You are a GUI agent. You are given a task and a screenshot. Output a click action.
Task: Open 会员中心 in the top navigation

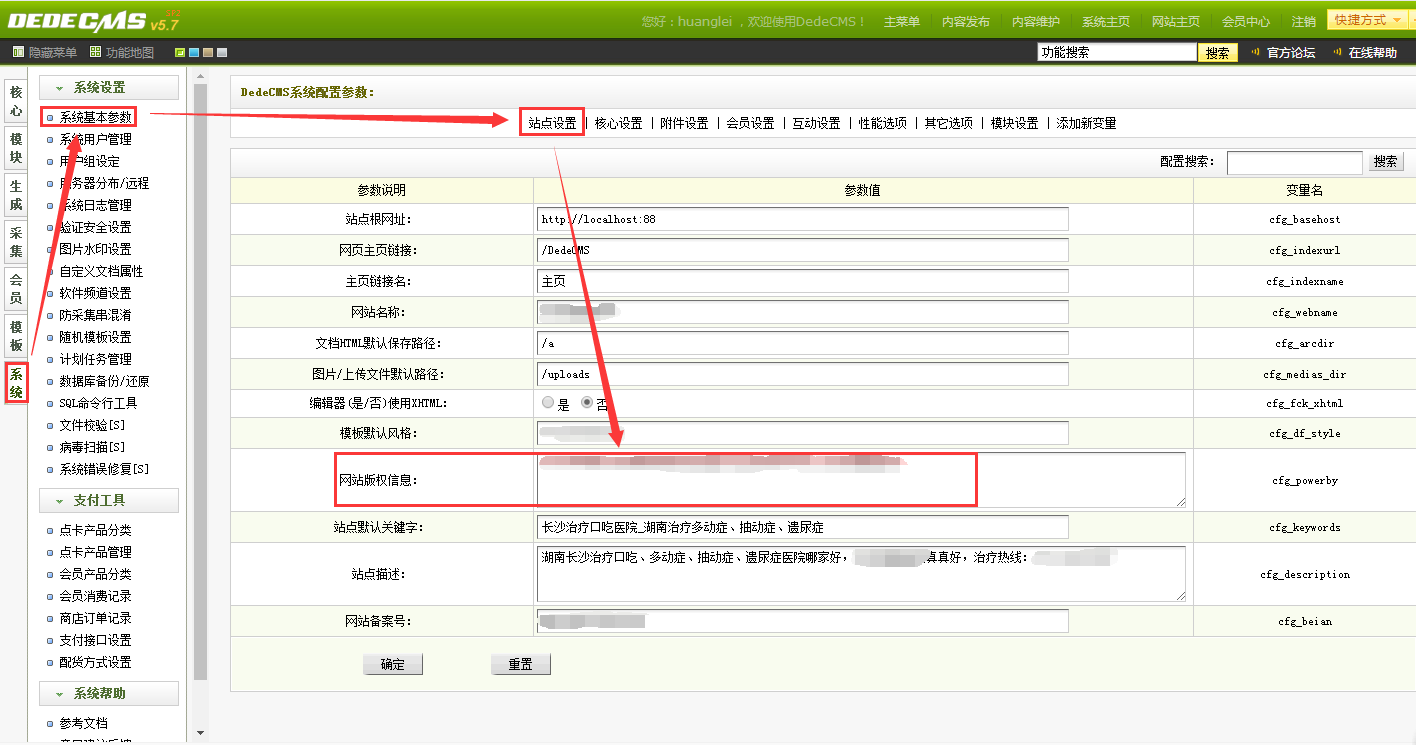click(1246, 21)
